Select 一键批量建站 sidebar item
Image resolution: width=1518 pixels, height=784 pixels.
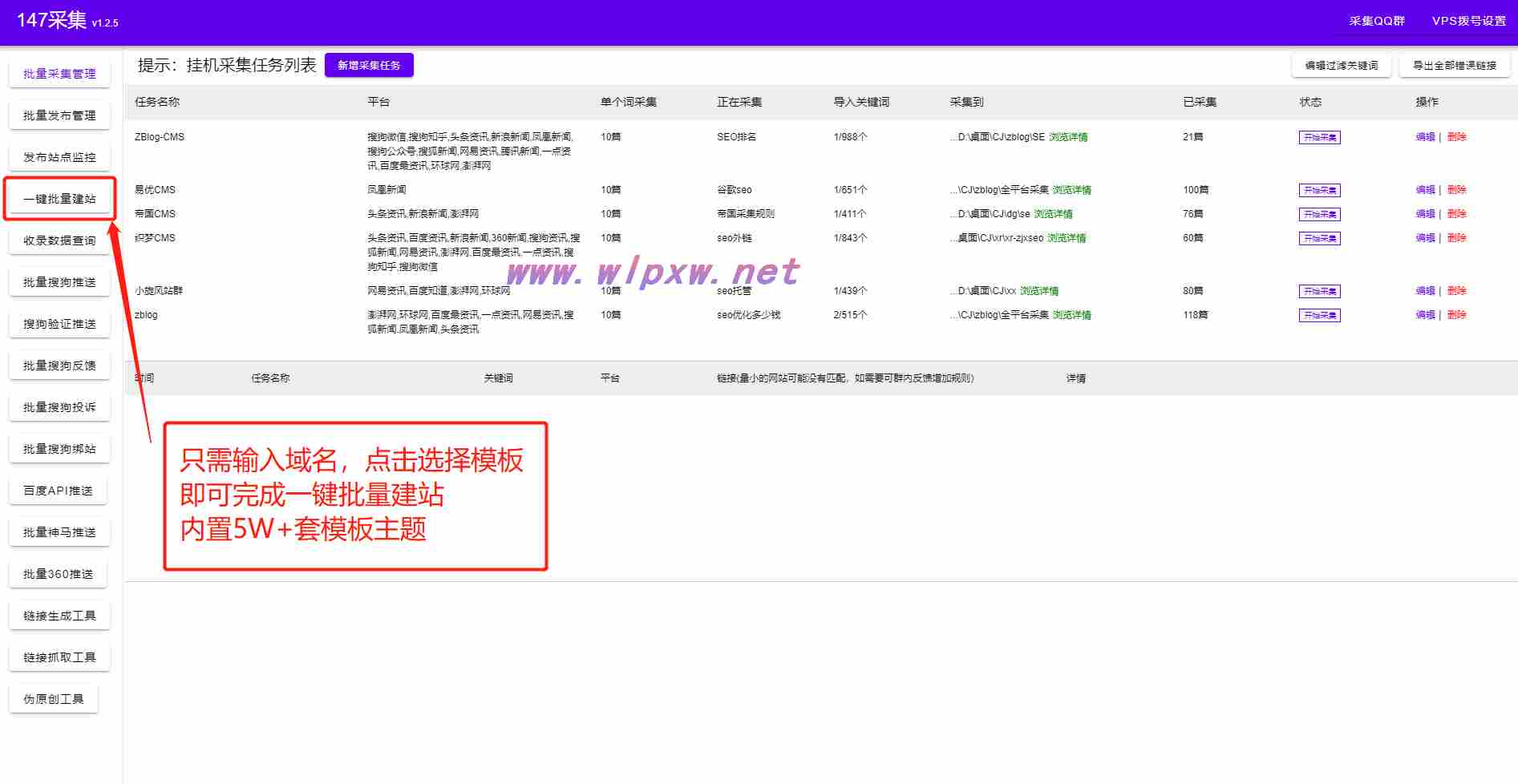click(59, 199)
